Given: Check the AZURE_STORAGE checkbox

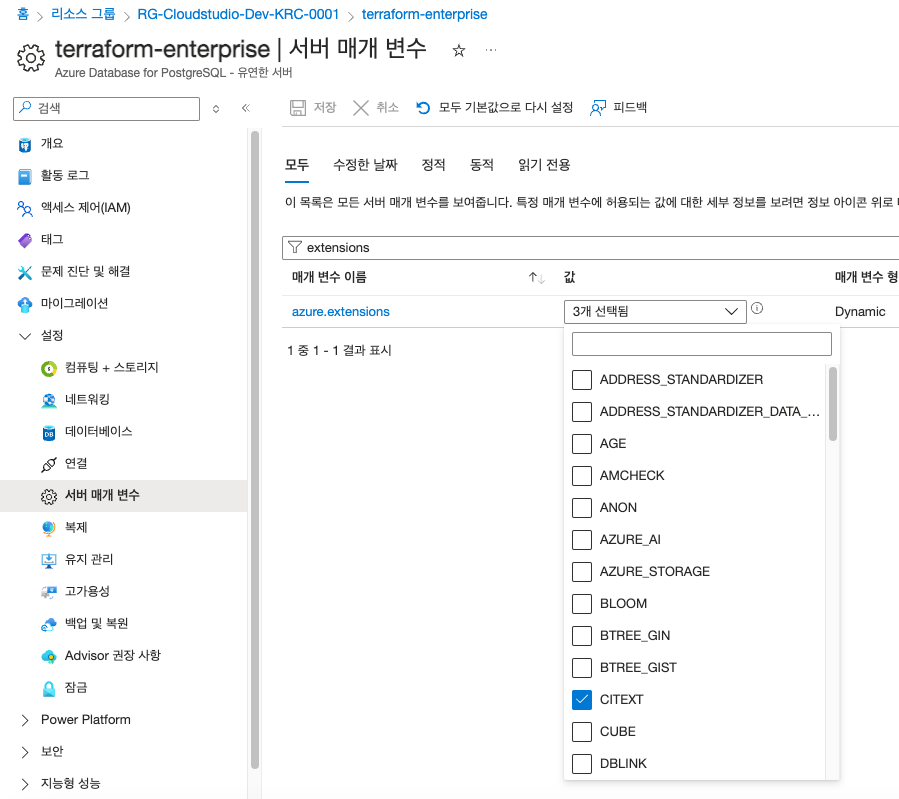Looking at the screenshot, I should 581,572.
